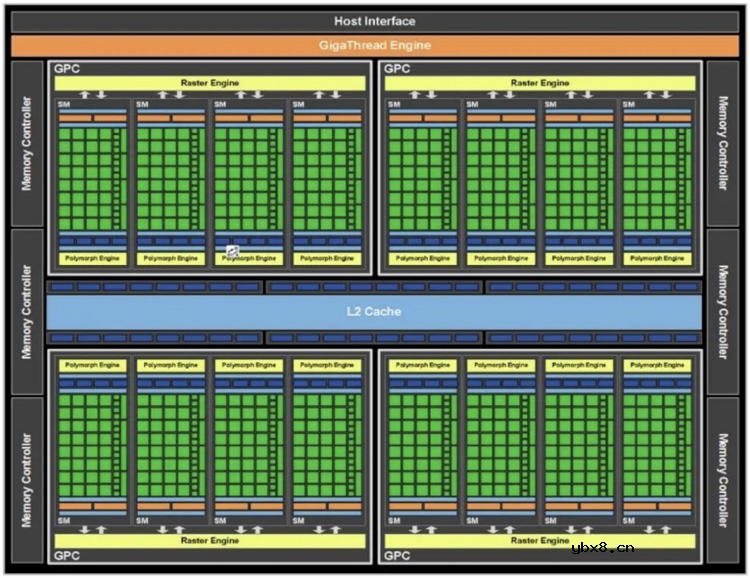Click the GPC label in bottom-left cluster
The image size is (750, 578).
coord(67,555)
